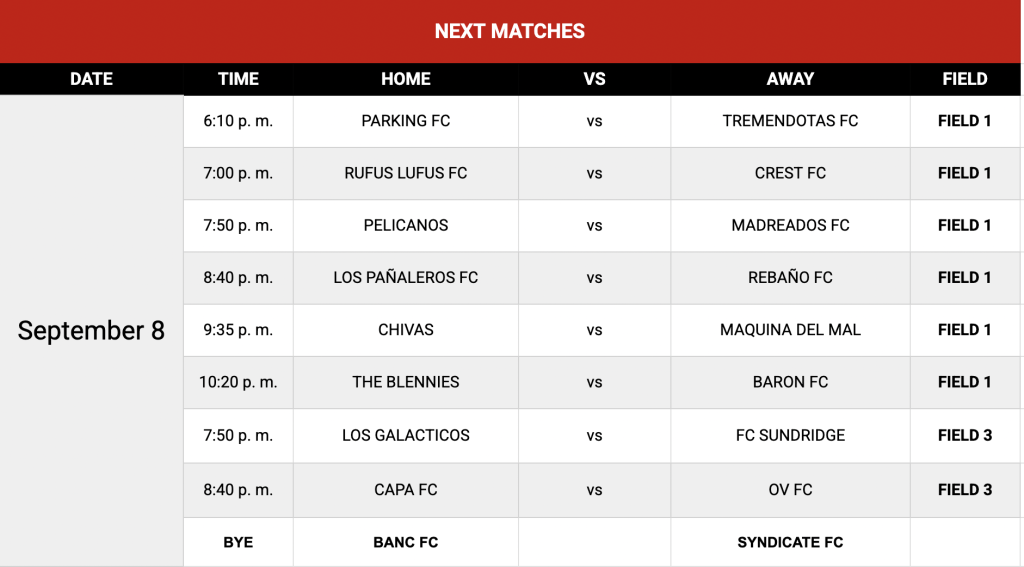Click the HOME column header
This screenshot has height=567, width=1024.
click(406, 79)
